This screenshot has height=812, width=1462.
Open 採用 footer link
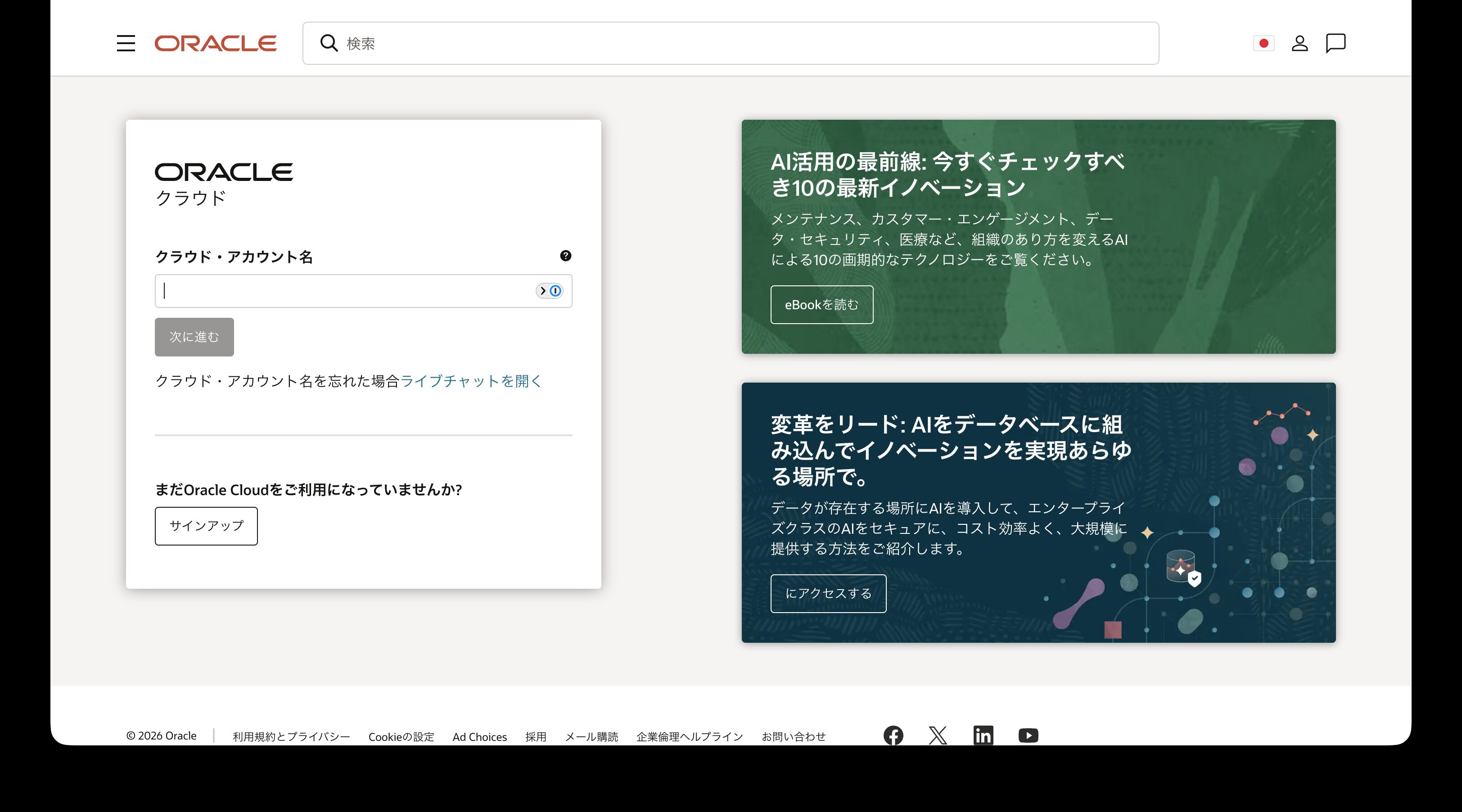click(x=536, y=736)
